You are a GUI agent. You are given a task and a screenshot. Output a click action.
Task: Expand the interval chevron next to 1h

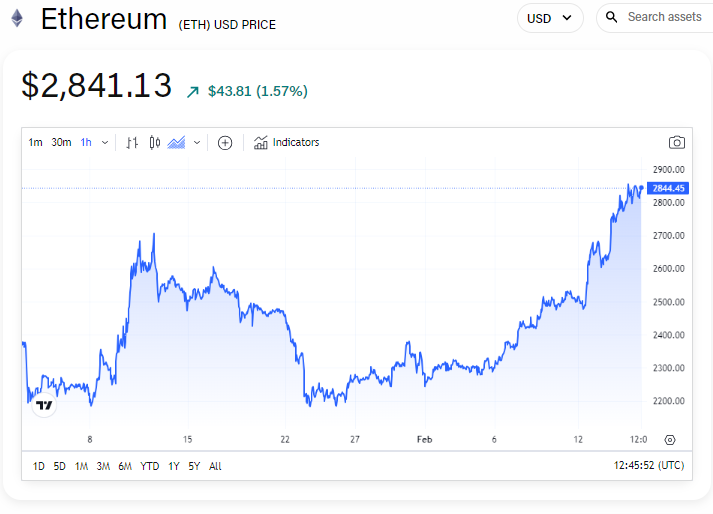[x=105, y=143]
